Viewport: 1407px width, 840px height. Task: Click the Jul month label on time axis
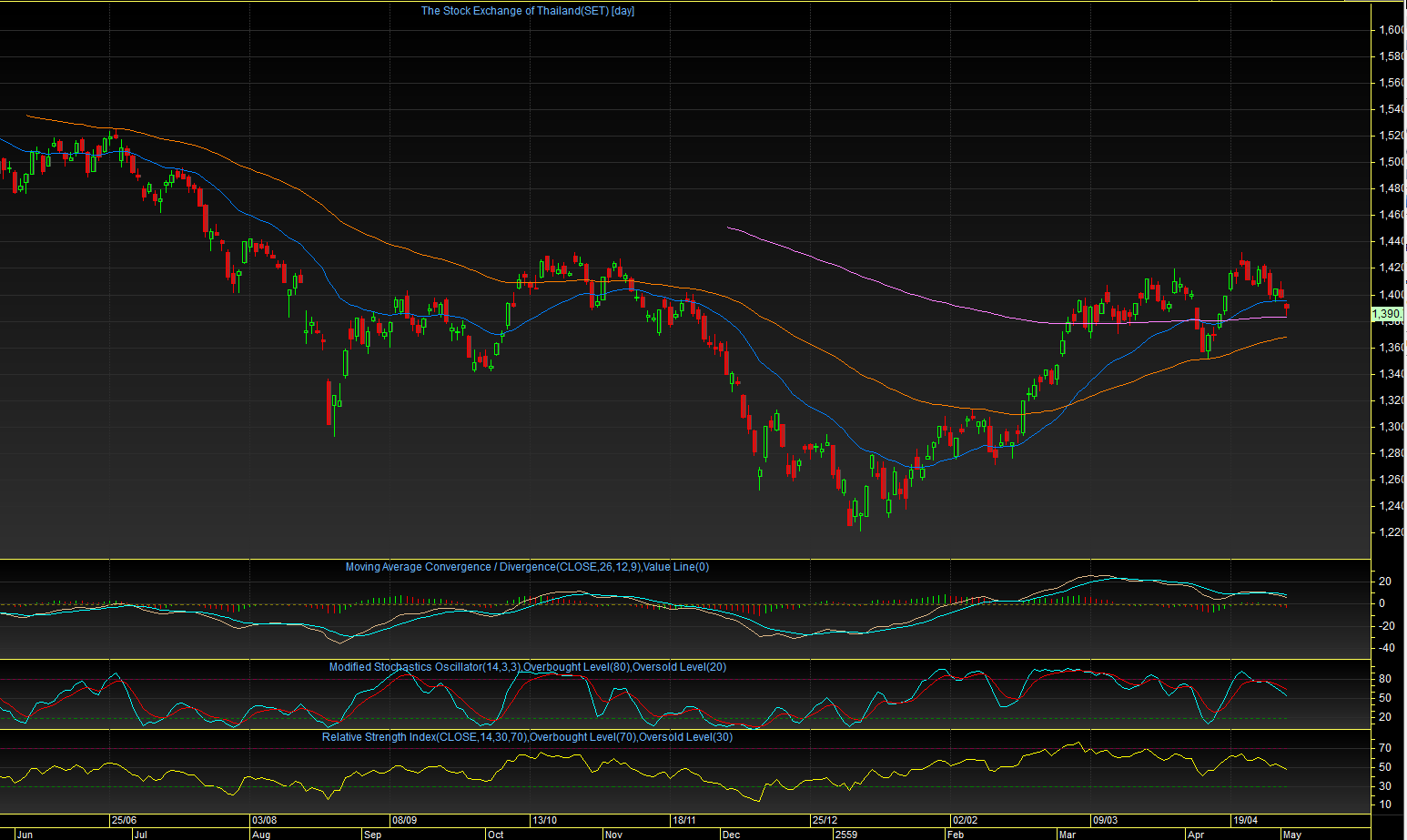140,835
